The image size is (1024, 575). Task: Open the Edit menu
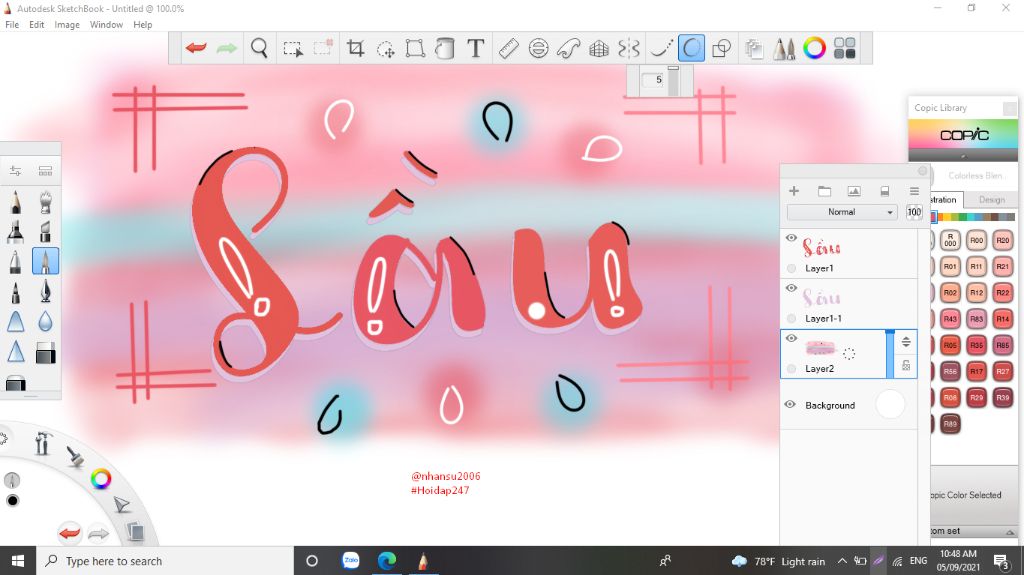pos(37,25)
